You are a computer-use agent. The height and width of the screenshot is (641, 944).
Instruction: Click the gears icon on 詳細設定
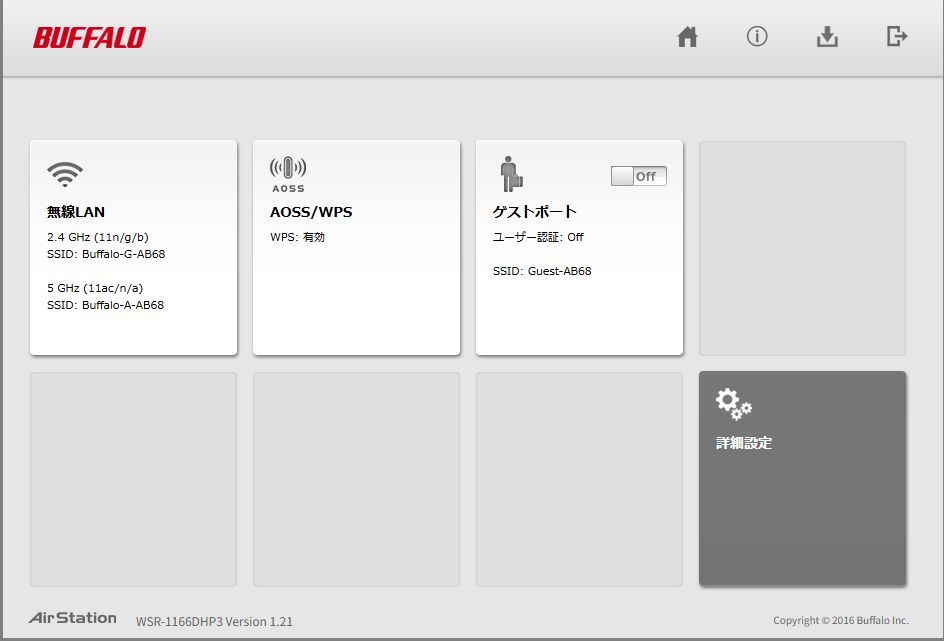point(733,404)
